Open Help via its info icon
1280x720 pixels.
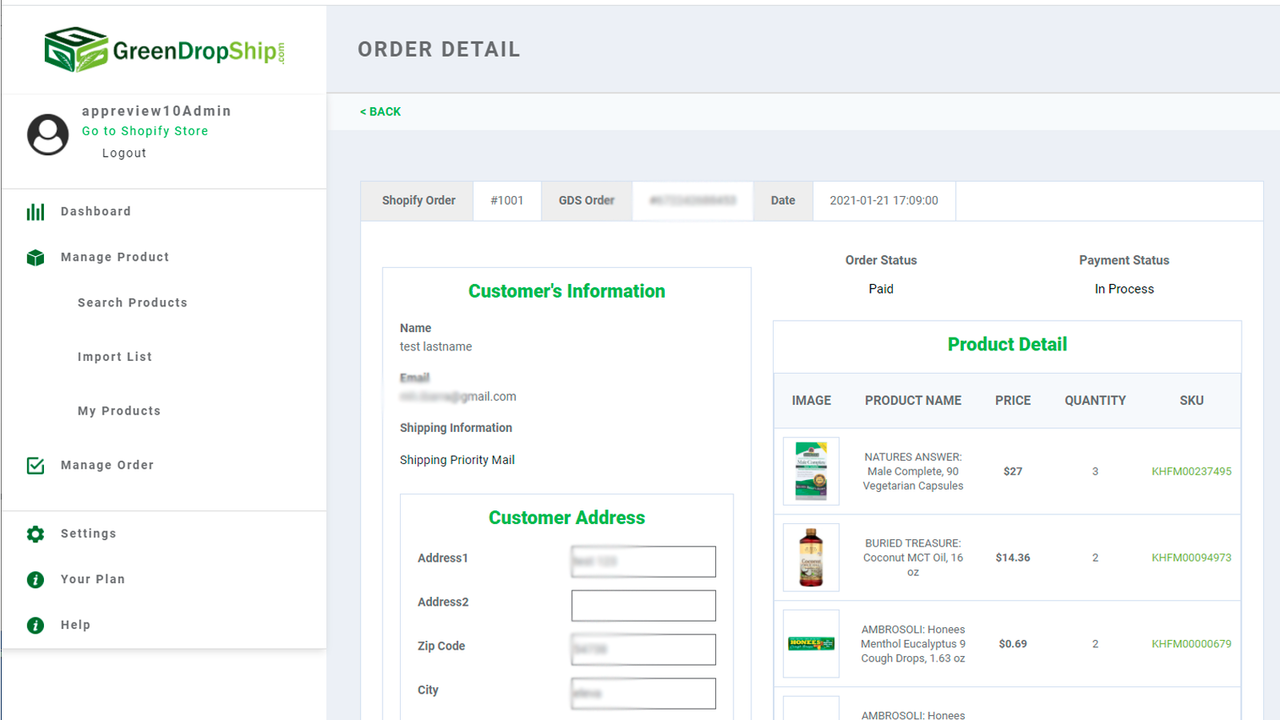point(35,625)
